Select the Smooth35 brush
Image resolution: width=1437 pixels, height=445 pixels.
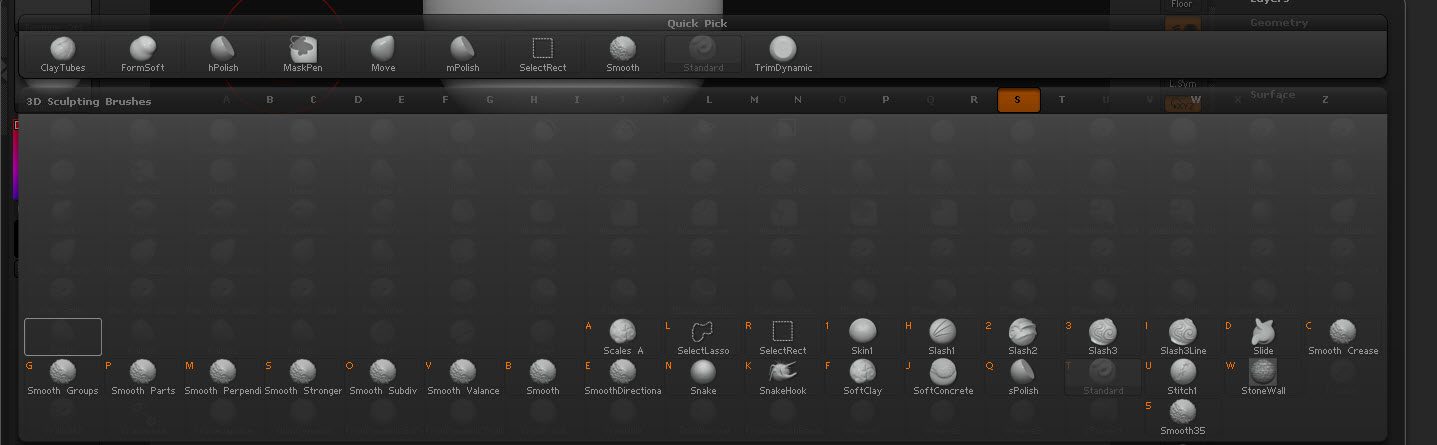point(1183,418)
